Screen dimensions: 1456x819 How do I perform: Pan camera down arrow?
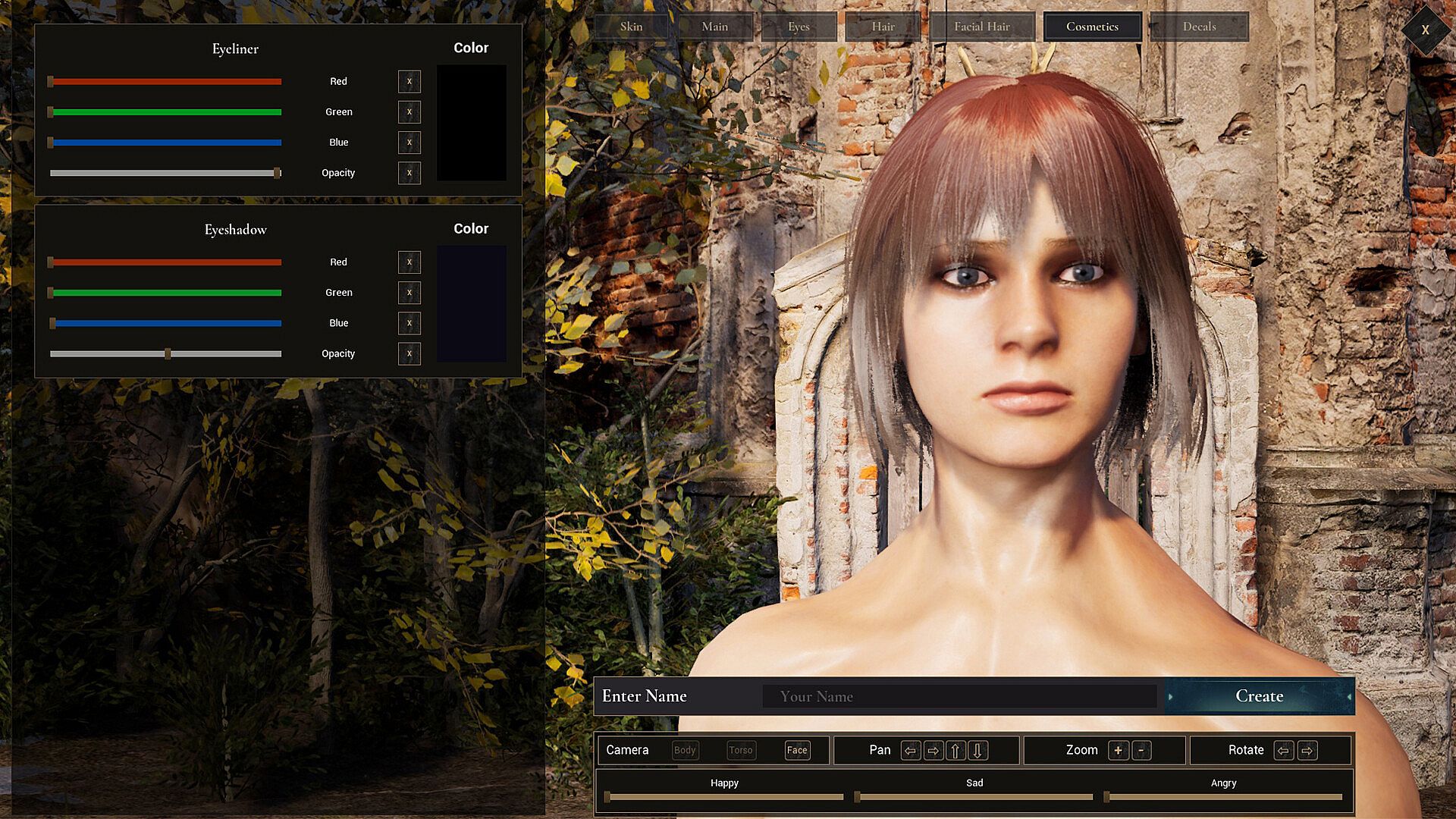click(x=977, y=751)
